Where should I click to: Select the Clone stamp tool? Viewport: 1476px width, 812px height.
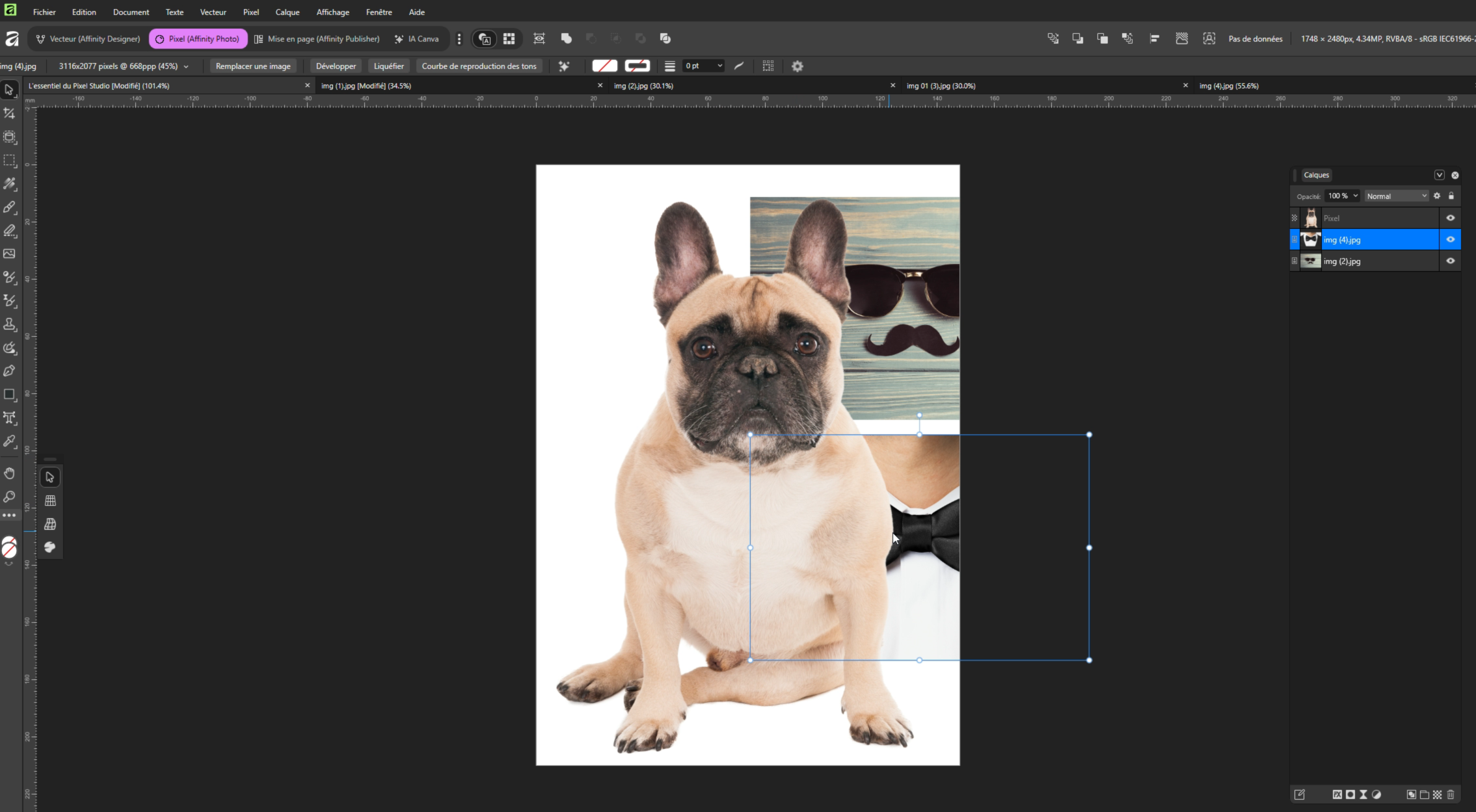pyautogui.click(x=9, y=324)
